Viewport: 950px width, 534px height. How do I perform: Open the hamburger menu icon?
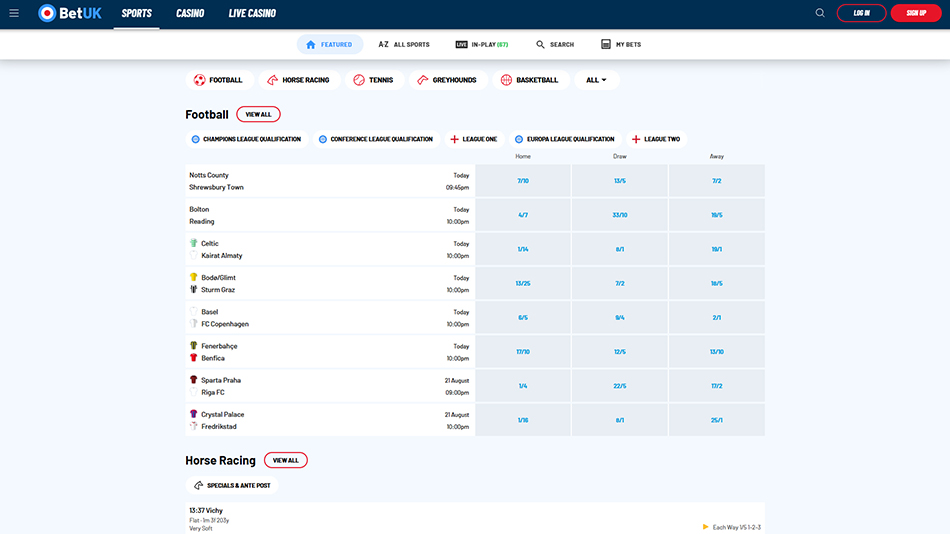[14, 13]
